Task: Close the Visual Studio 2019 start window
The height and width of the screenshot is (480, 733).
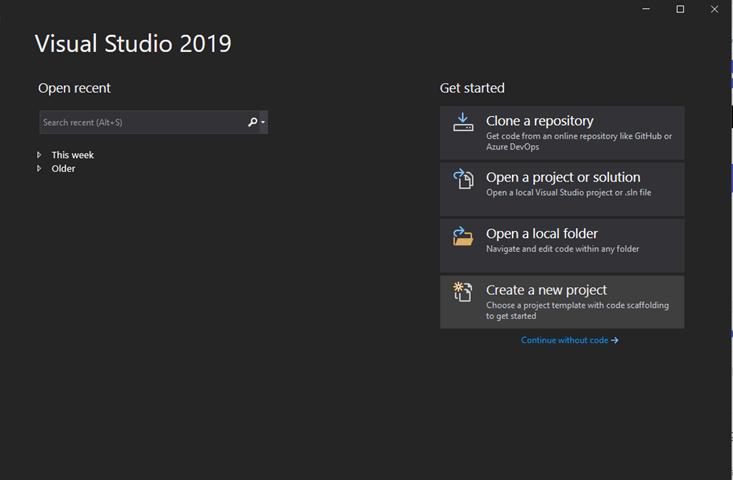Action: tap(714, 9)
